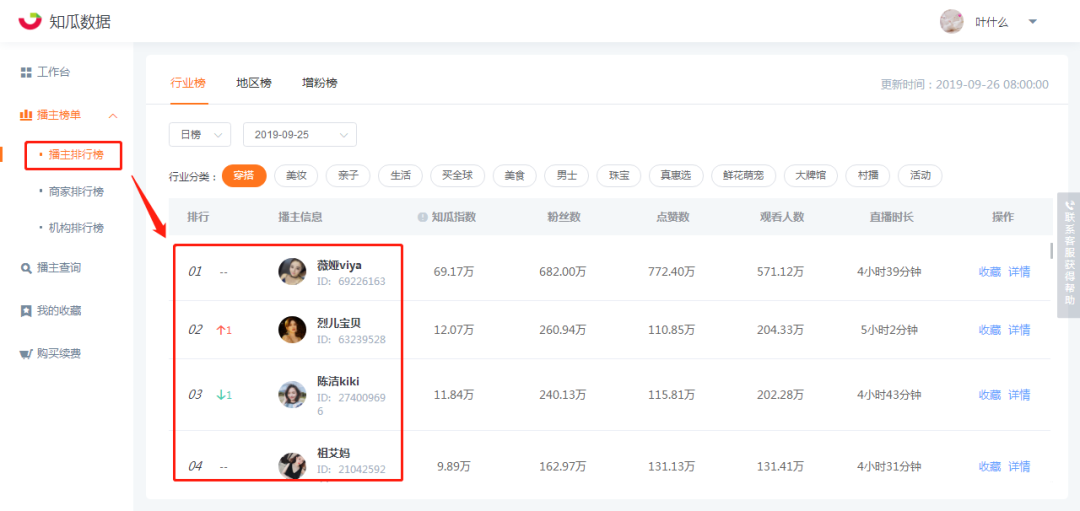Image resolution: width=1080 pixels, height=511 pixels.
Task: Click 收藏 for 烈儿宝贝
Action: click(x=990, y=330)
